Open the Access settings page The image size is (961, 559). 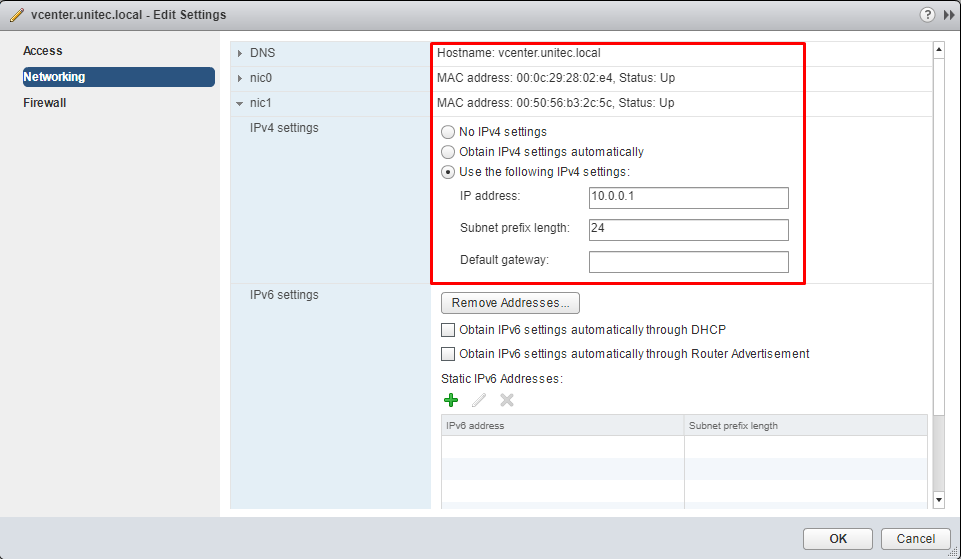coord(43,51)
